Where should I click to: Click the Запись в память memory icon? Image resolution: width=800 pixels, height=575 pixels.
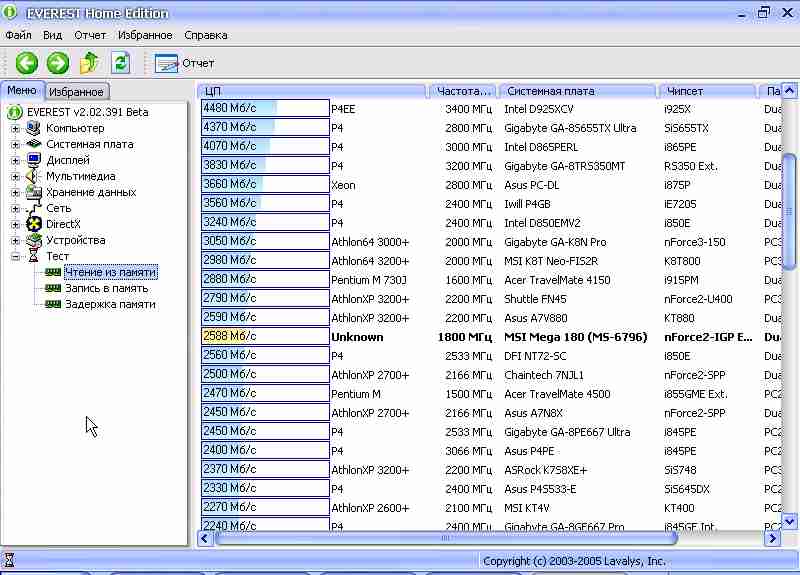pyautogui.click(x=53, y=288)
